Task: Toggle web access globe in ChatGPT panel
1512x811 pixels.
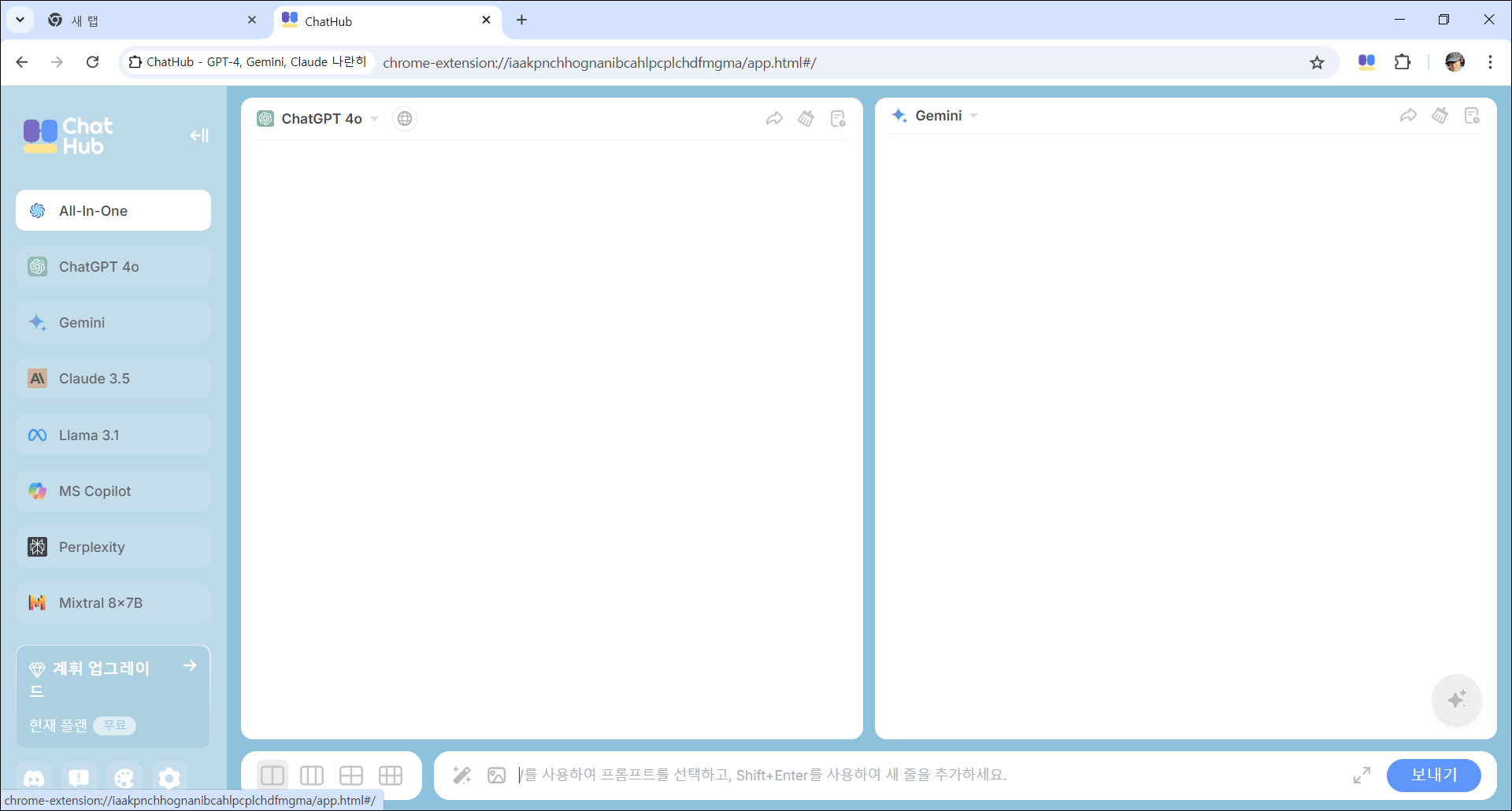Action: [x=405, y=119]
